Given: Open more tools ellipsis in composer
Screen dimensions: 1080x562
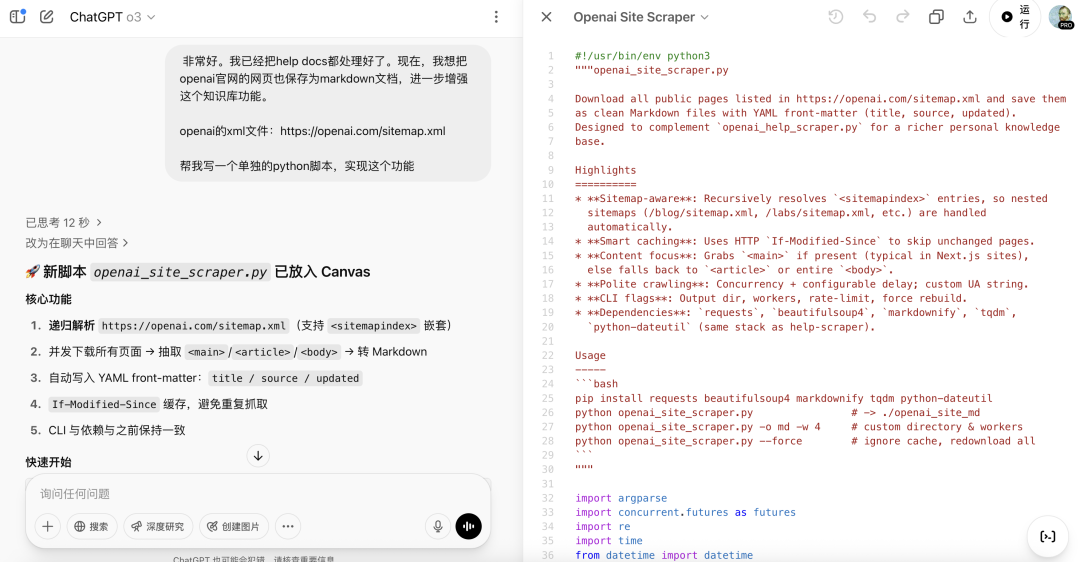Looking at the screenshot, I should [288, 526].
